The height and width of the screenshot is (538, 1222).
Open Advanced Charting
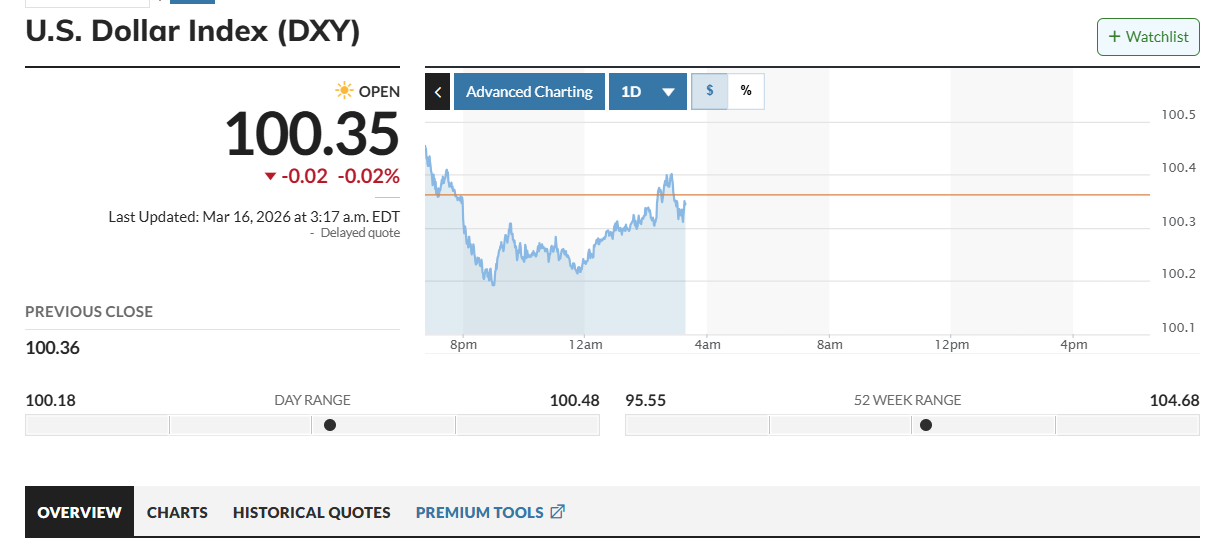pos(529,92)
